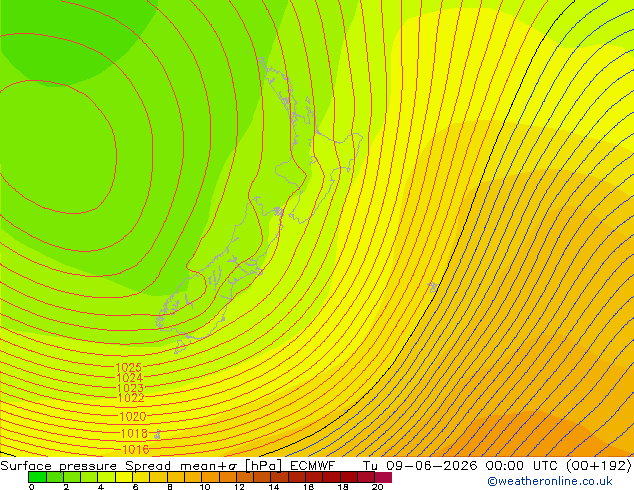The image size is (634, 490).
Task: Click the 1025 isobar label
Action: [x=129, y=368]
